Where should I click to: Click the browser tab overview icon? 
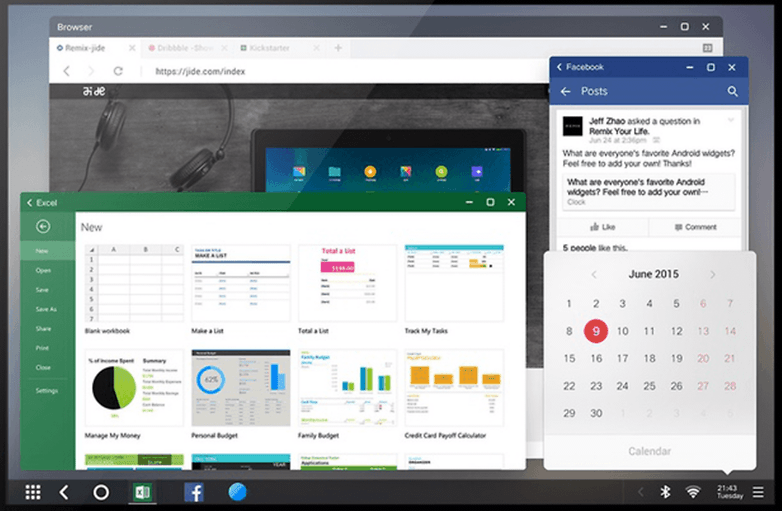[x=707, y=48]
